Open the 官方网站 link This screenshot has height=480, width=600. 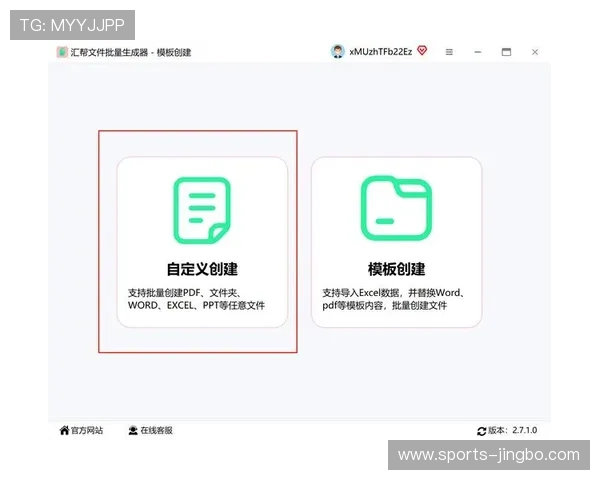coord(81,430)
